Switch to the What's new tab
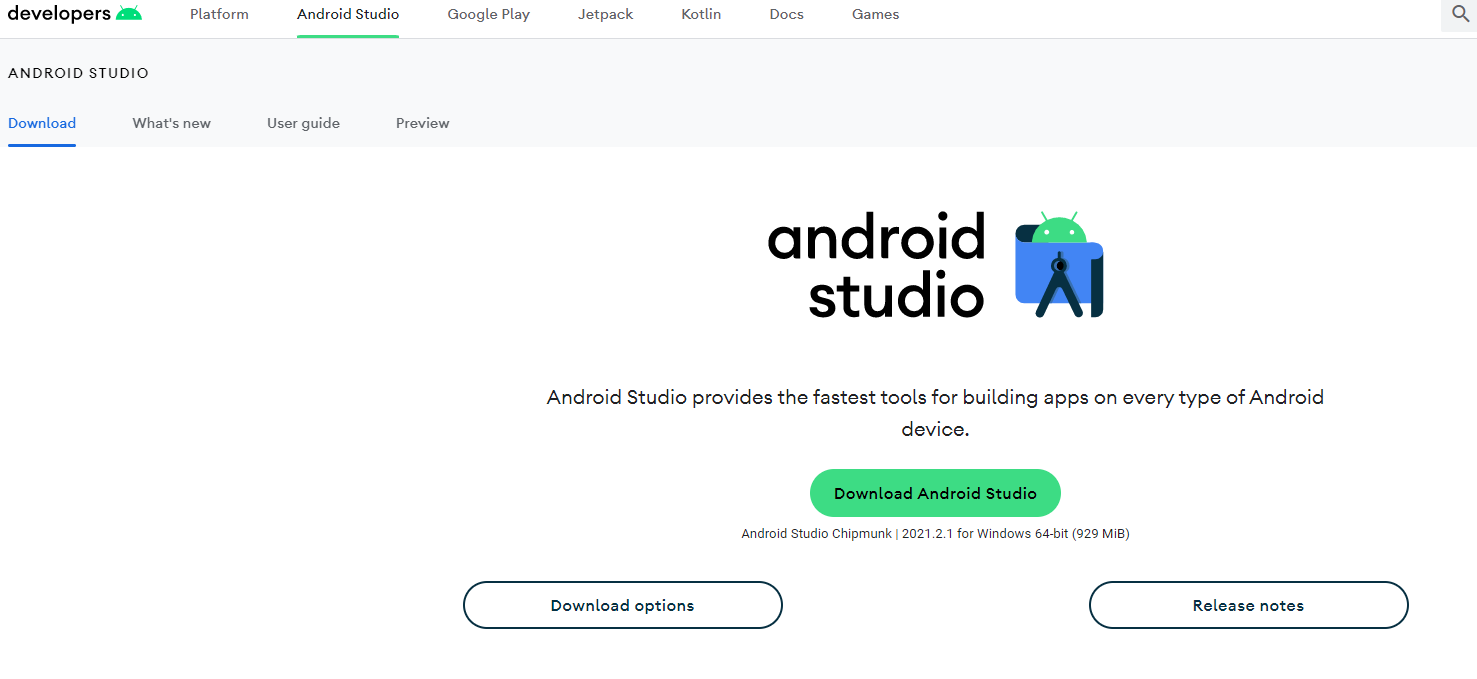The image size is (1477, 679). click(x=172, y=123)
